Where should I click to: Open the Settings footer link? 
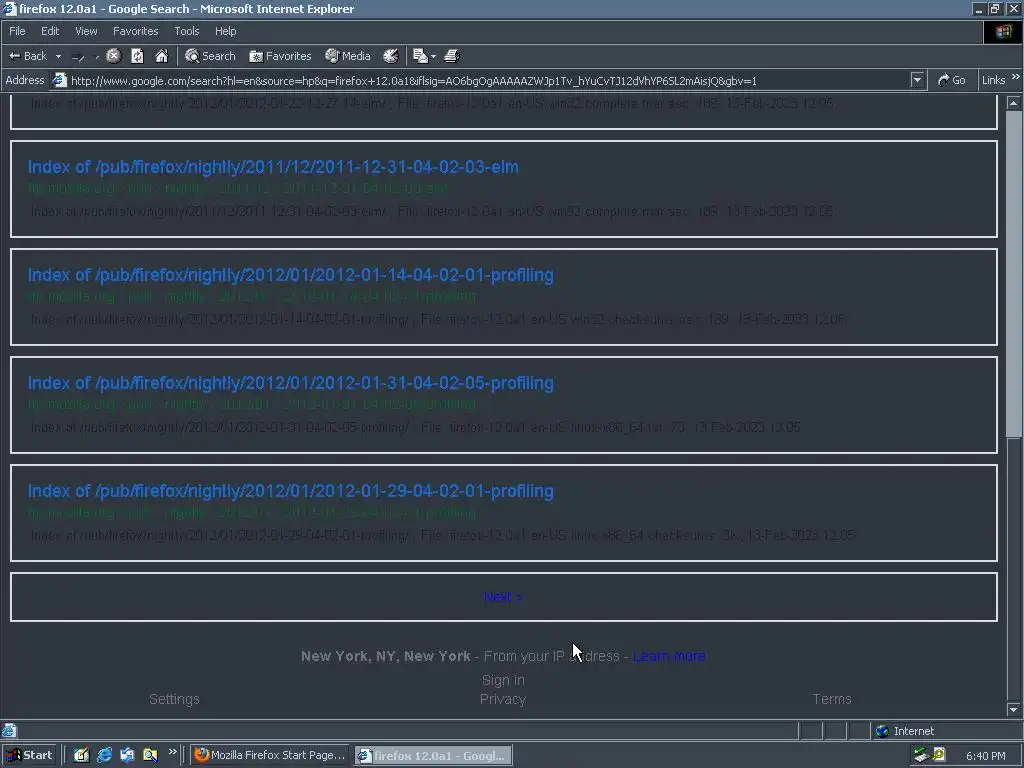[x=174, y=699]
